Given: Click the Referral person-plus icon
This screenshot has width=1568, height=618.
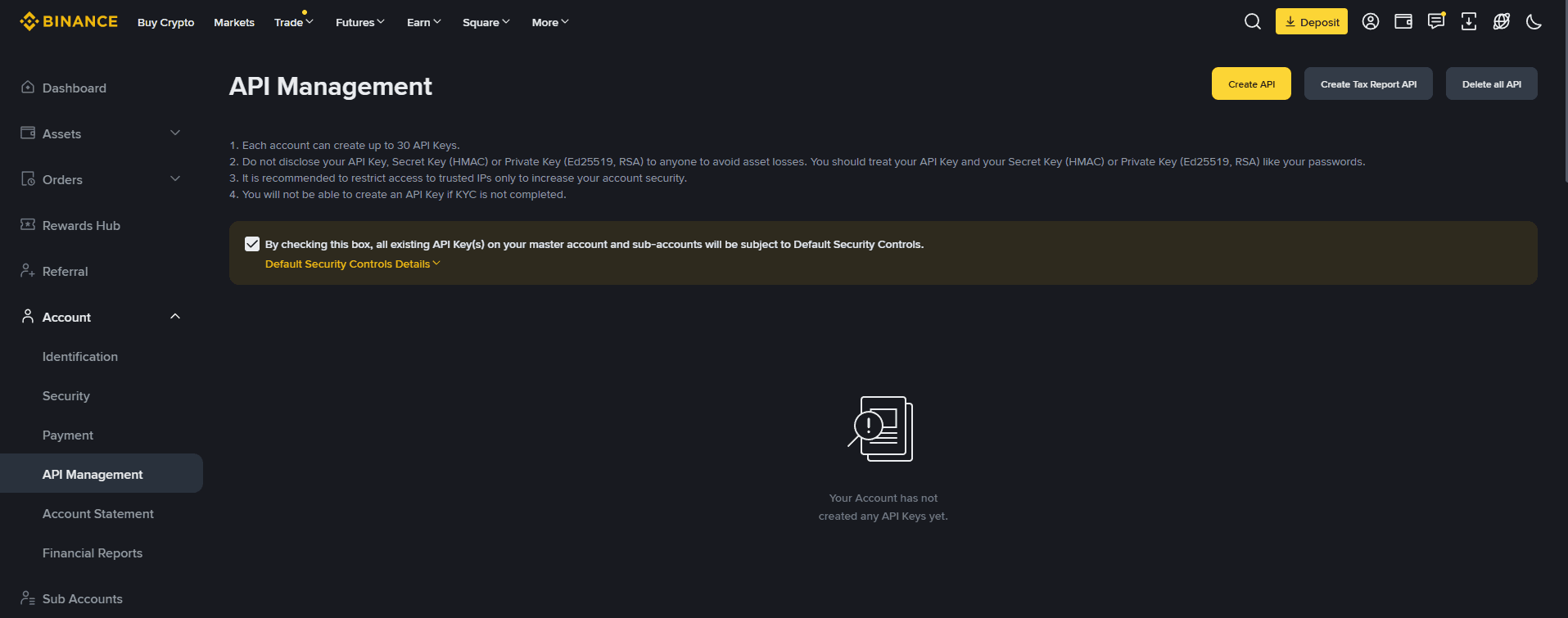Looking at the screenshot, I should coord(28,270).
